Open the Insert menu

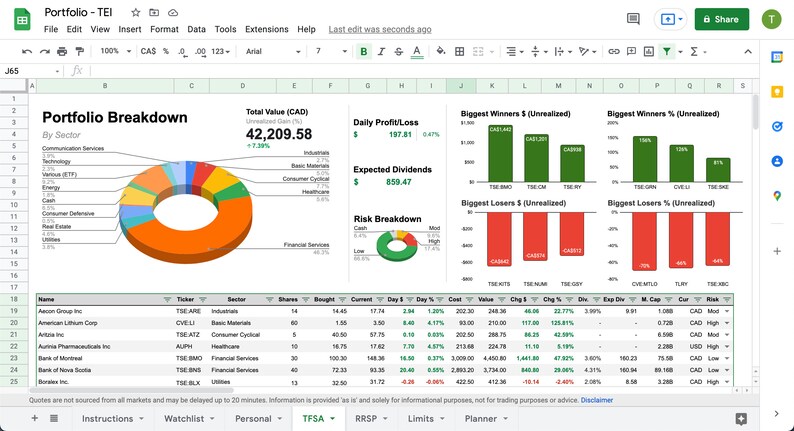(130, 29)
